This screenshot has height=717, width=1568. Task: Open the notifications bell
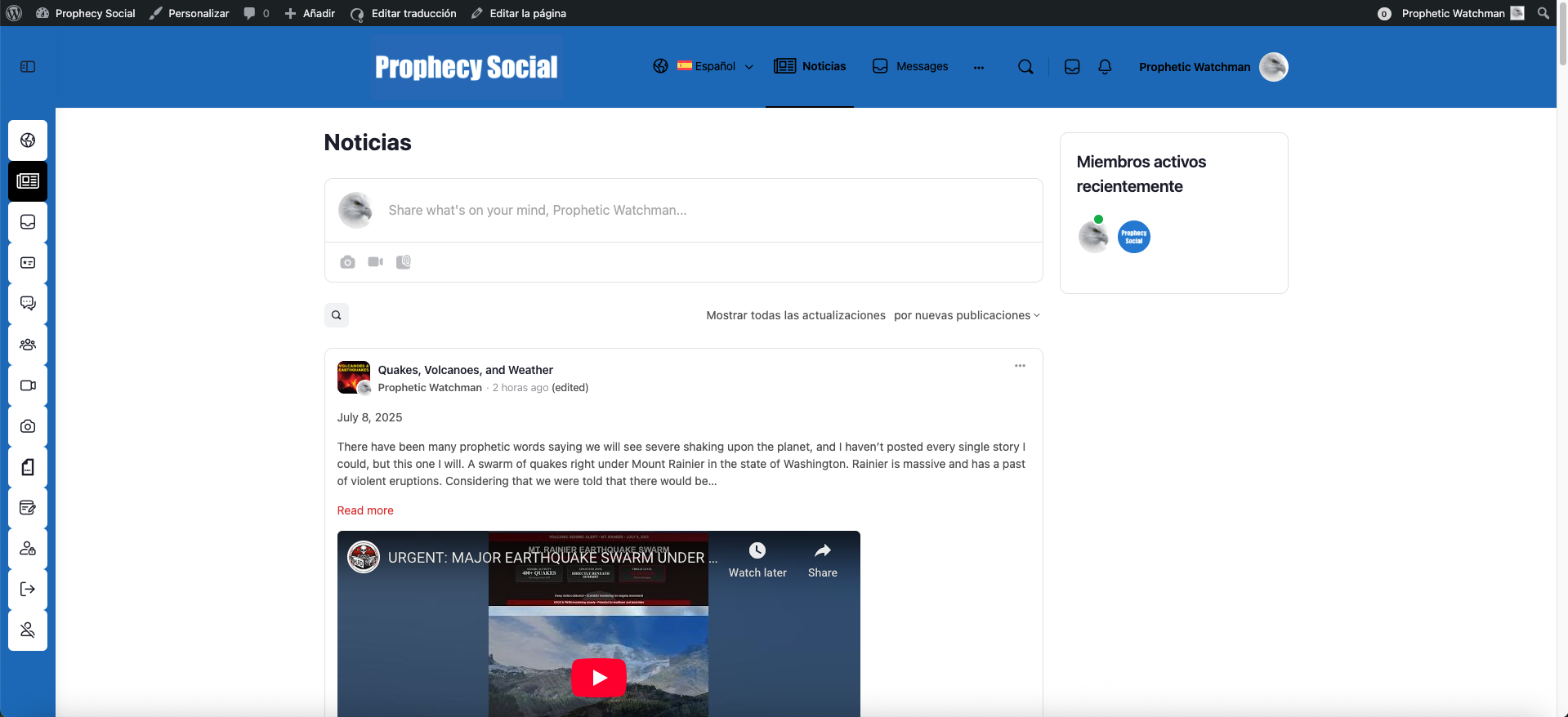pos(1105,67)
